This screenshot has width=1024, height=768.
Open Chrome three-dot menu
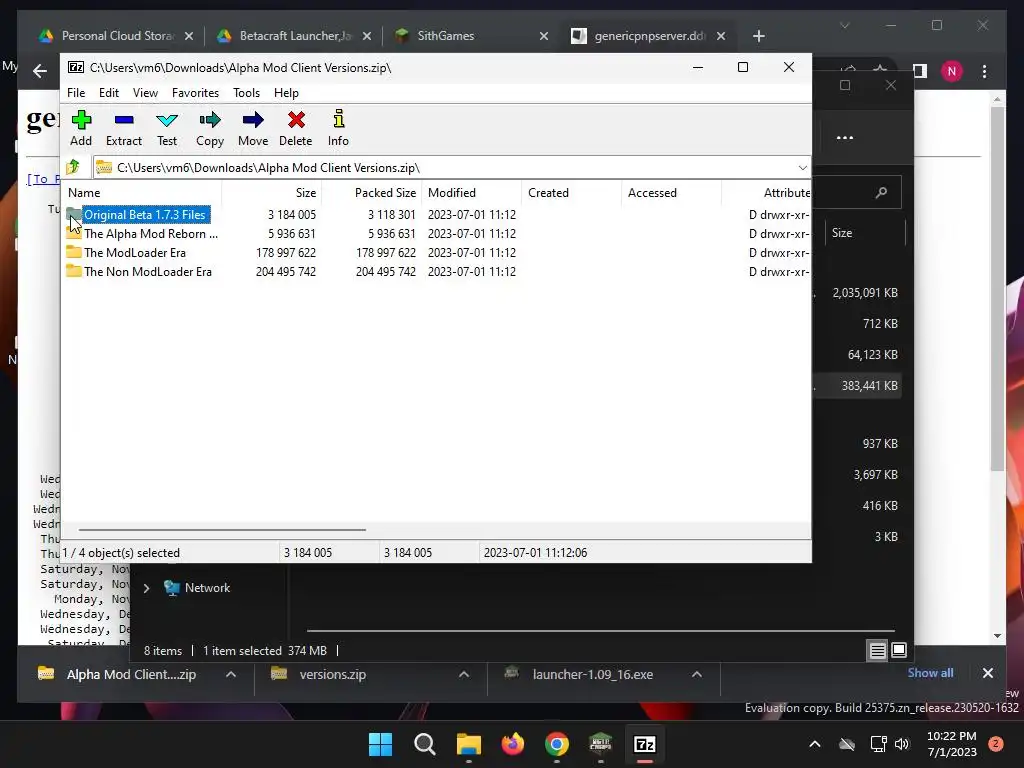point(984,71)
